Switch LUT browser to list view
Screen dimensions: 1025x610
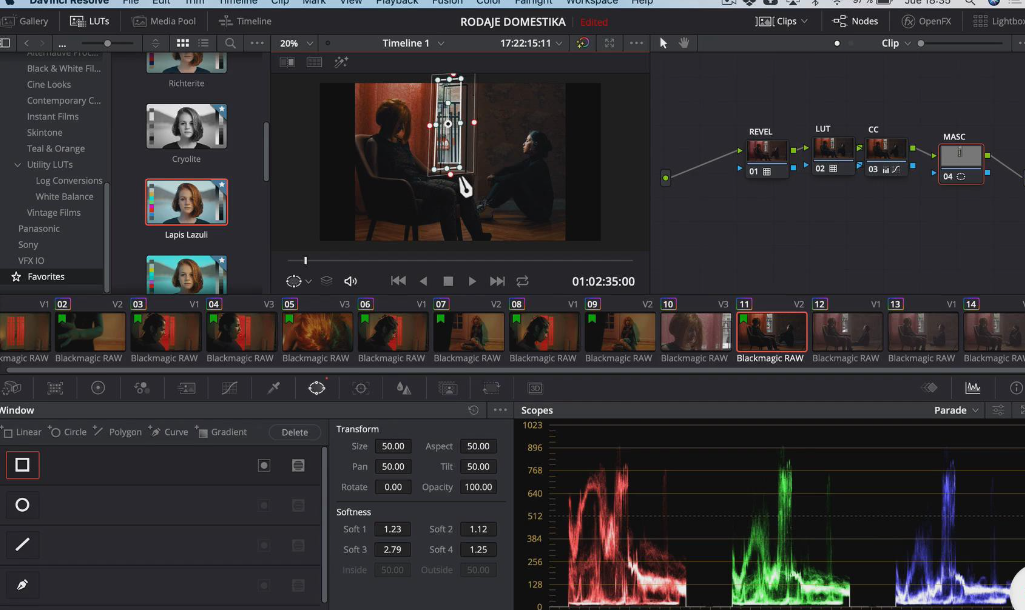click(x=204, y=43)
